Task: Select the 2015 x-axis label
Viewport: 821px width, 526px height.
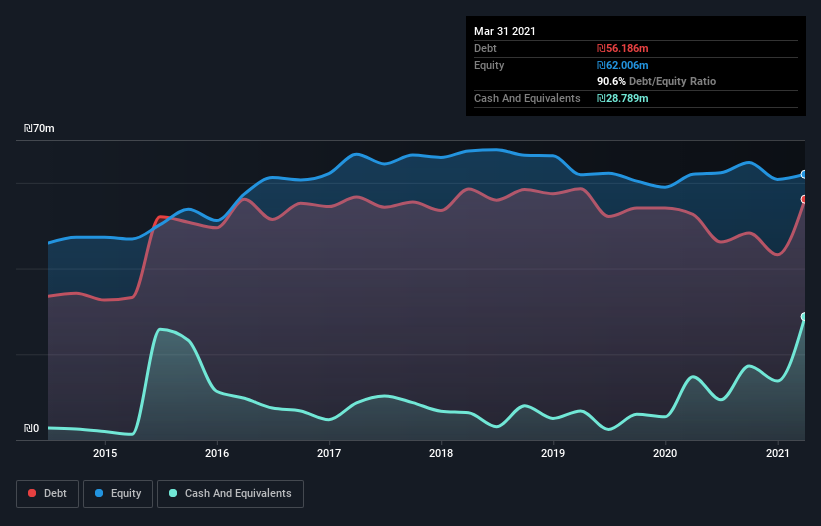Action: [x=105, y=453]
